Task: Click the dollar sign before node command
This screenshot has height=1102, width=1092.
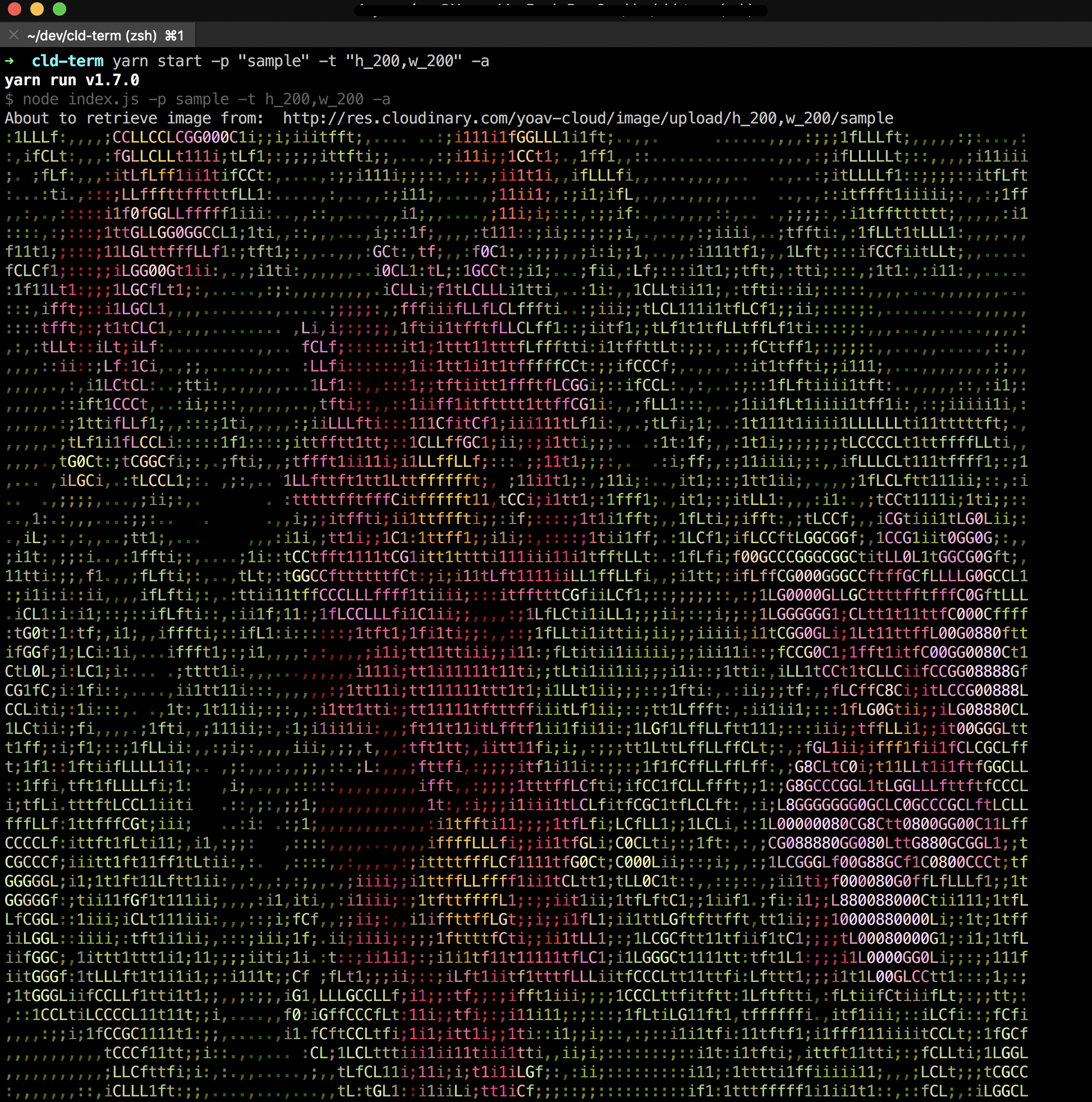Action: (9, 99)
